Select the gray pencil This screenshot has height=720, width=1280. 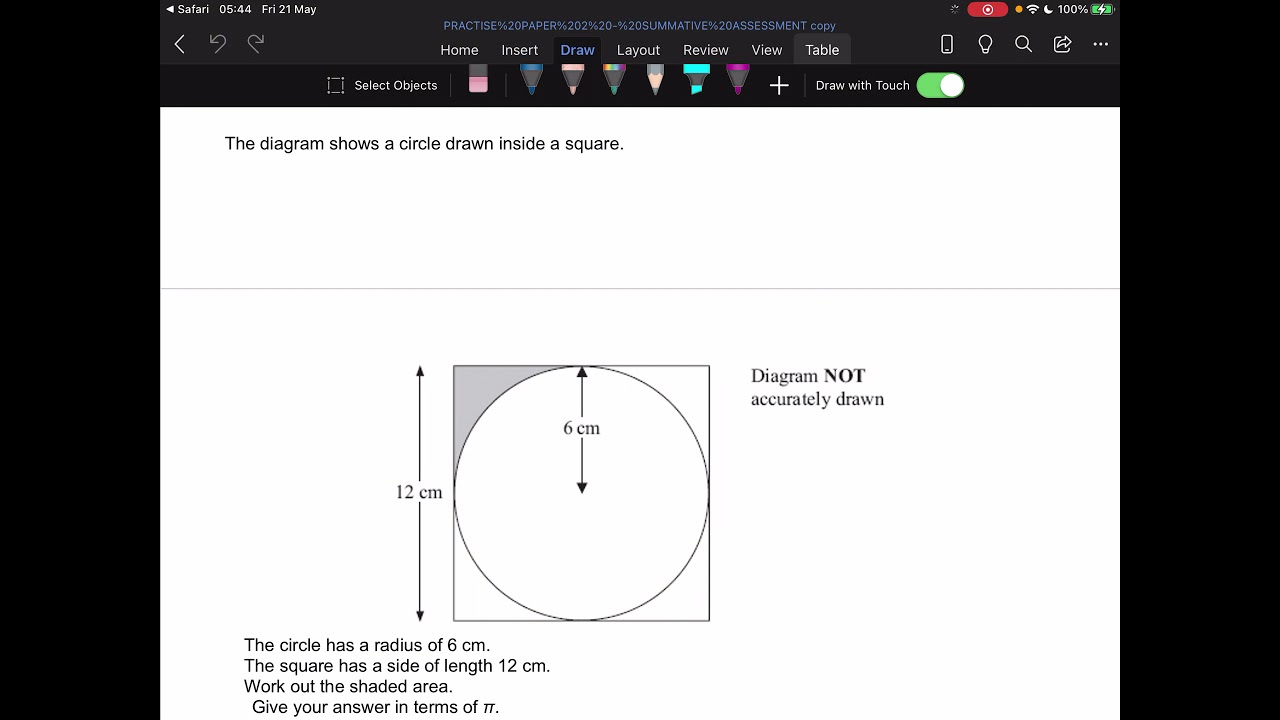point(655,80)
